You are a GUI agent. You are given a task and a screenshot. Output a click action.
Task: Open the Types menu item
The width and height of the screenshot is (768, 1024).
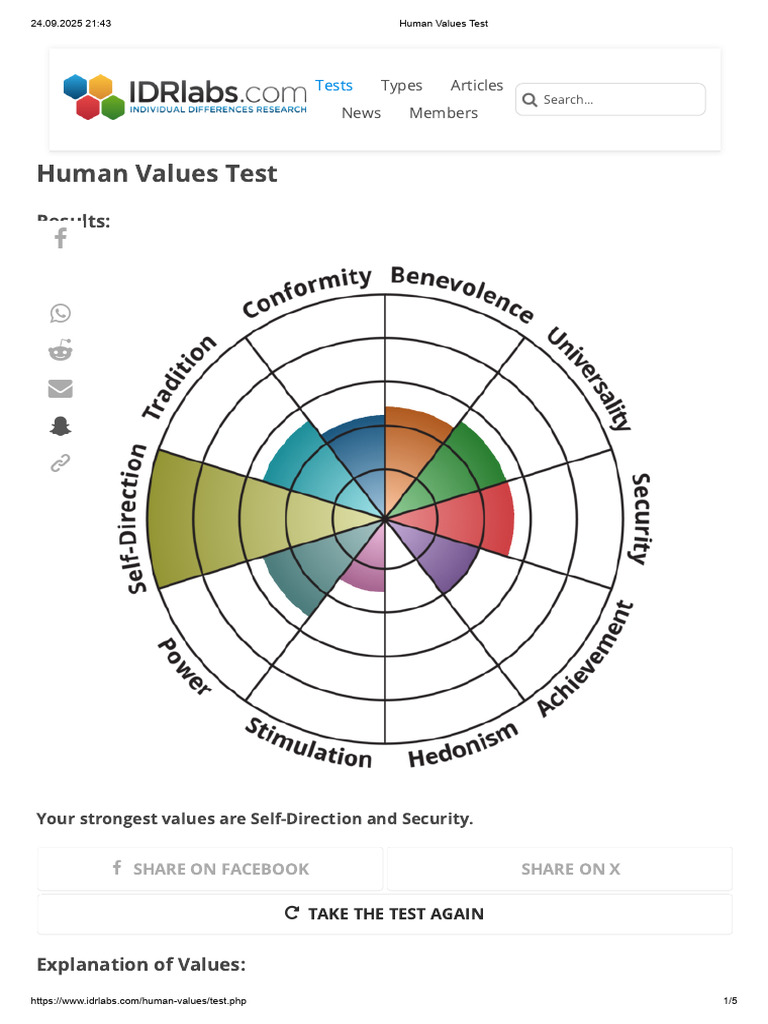pos(401,86)
